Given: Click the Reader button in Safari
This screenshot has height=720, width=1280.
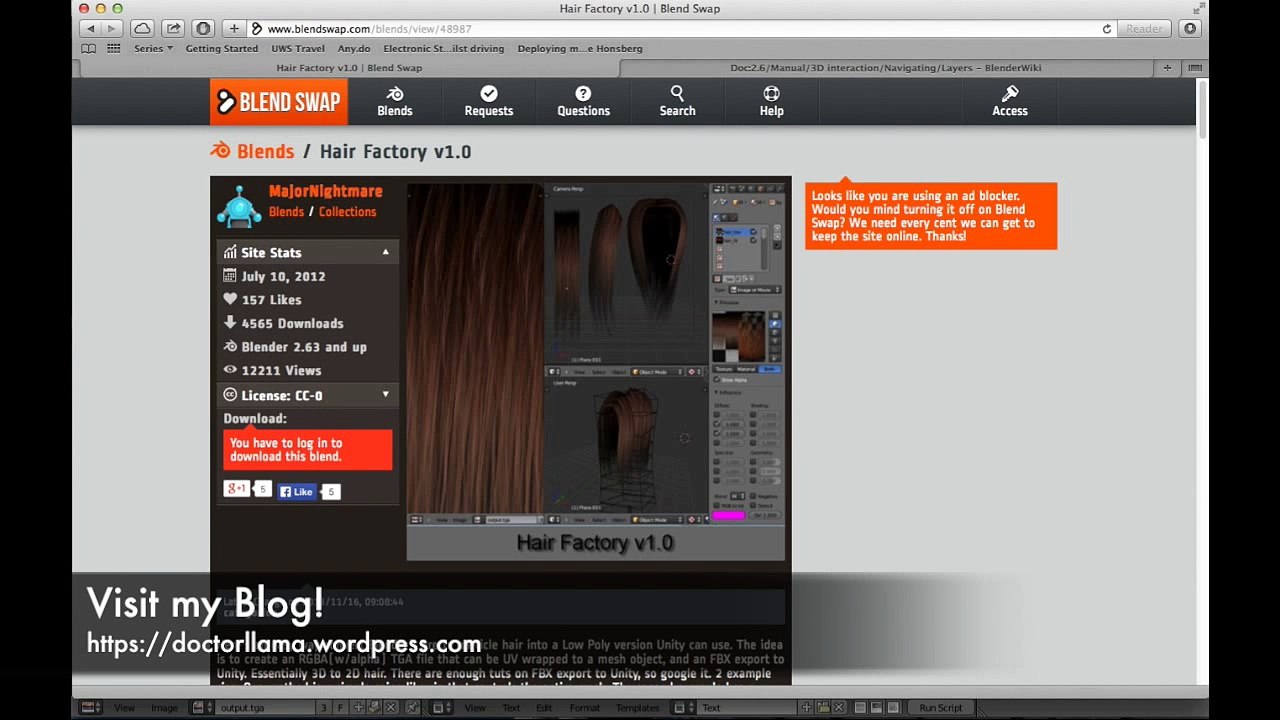Looking at the screenshot, I should coord(1144,29).
